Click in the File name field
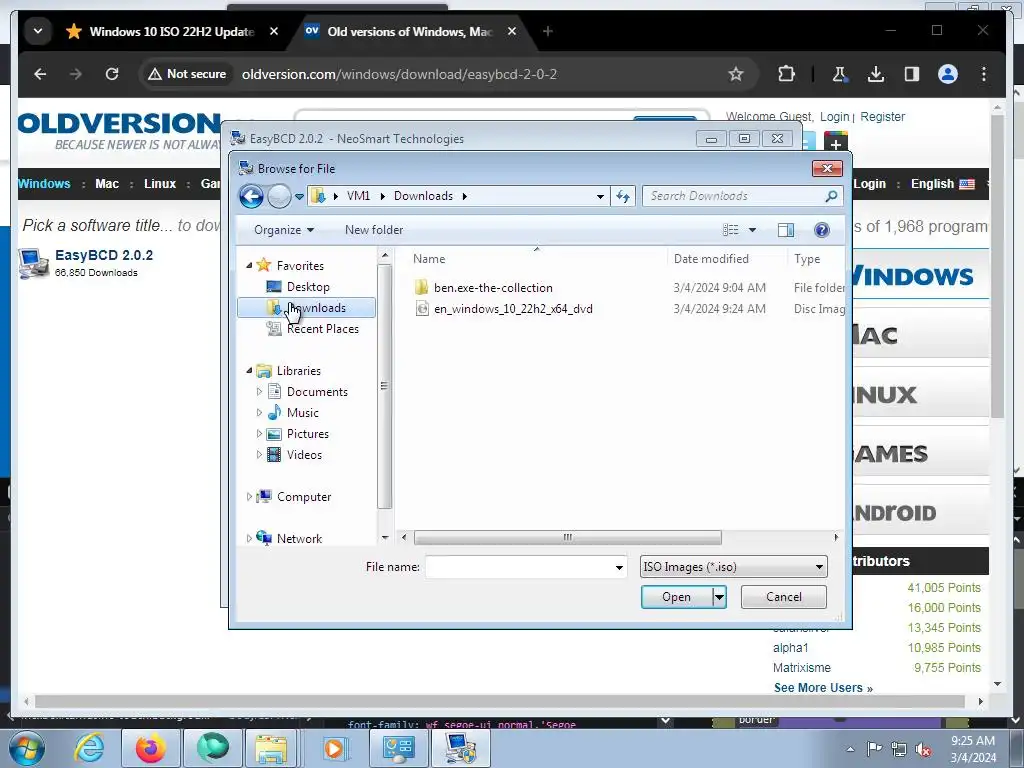Viewport: 1024px width, 768px height. [x=520, y=567]
